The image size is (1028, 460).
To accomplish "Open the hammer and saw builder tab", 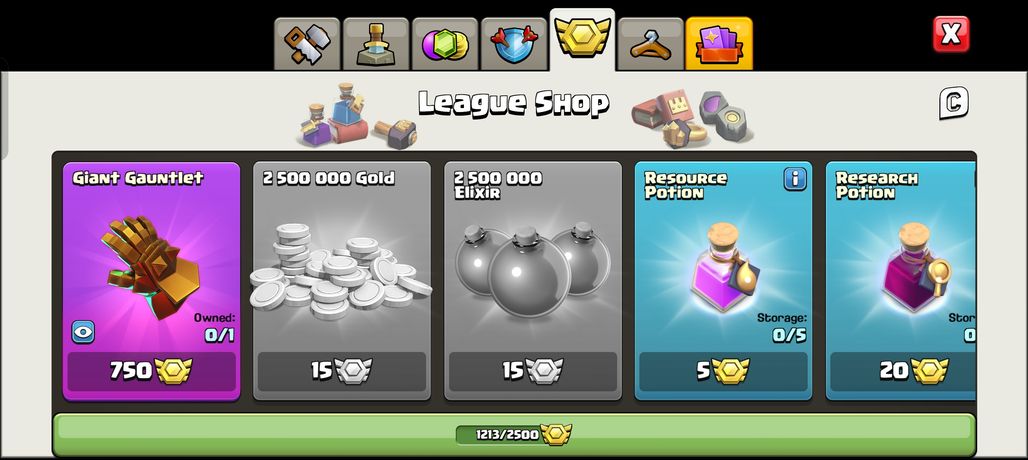I will click(x=307, y=44).
